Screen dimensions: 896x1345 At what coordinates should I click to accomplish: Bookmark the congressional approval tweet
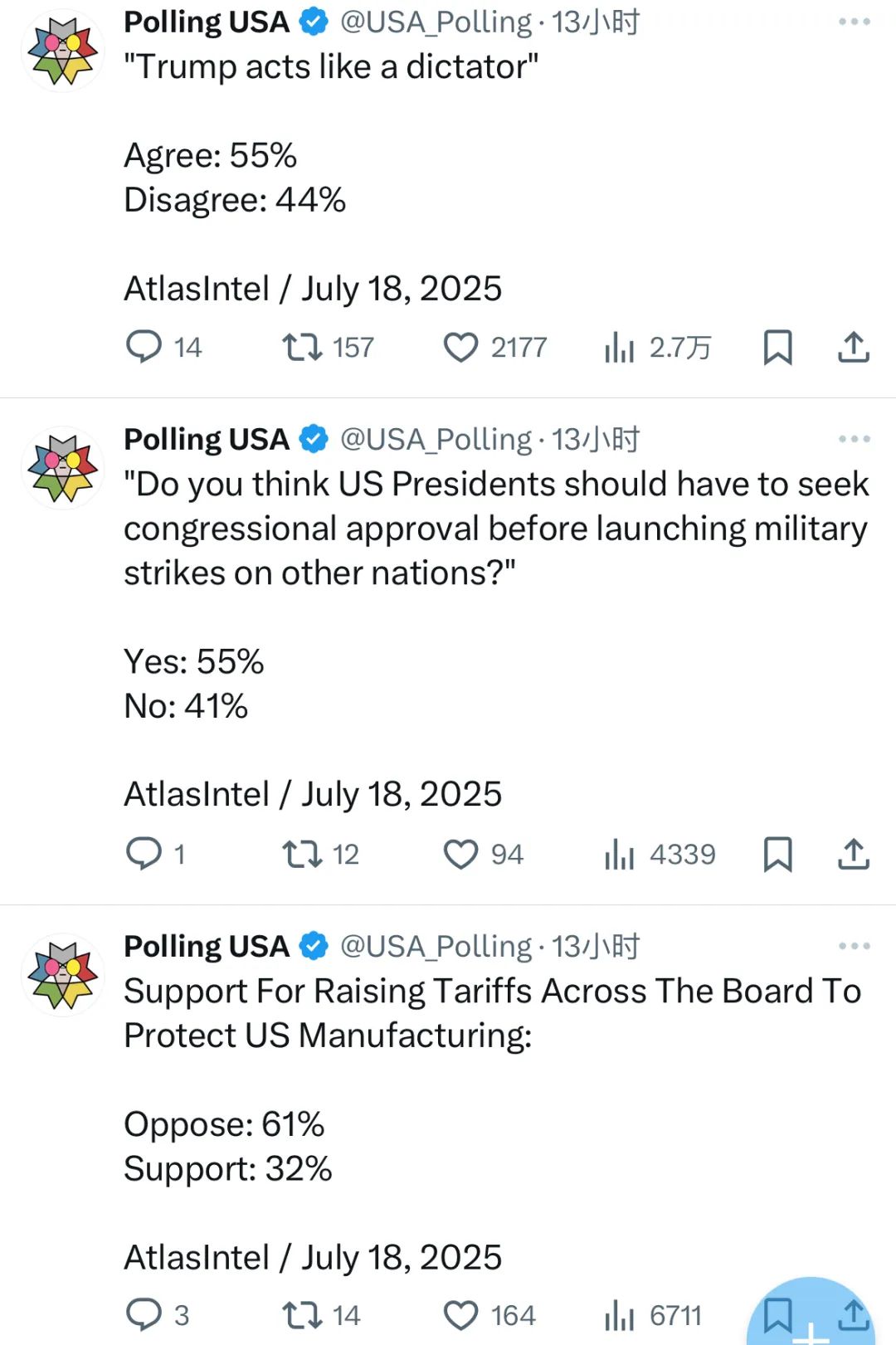click(x=777, y=854)
